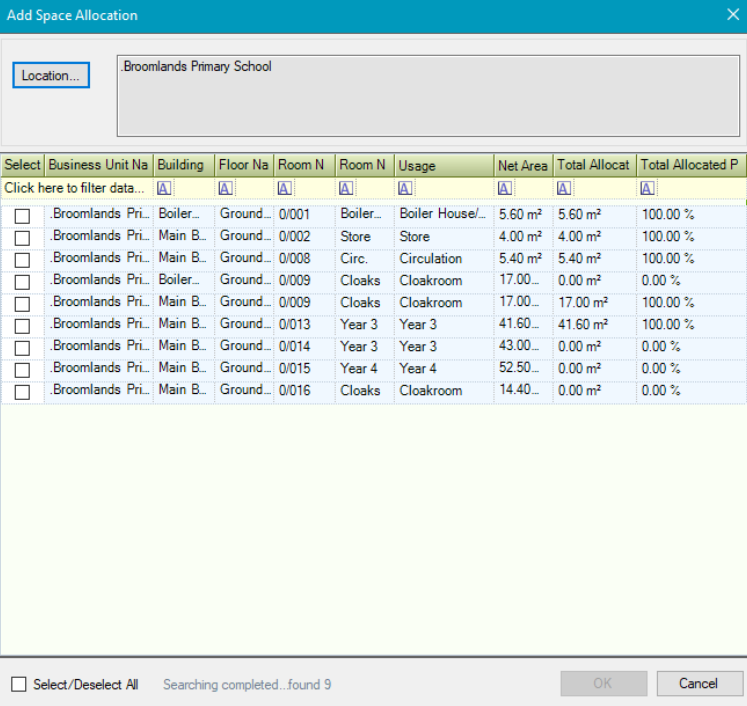747x706 pixels.
Task: Click the second Room N column filter icon
Action: pyautogui.click(x=346, y=188)
